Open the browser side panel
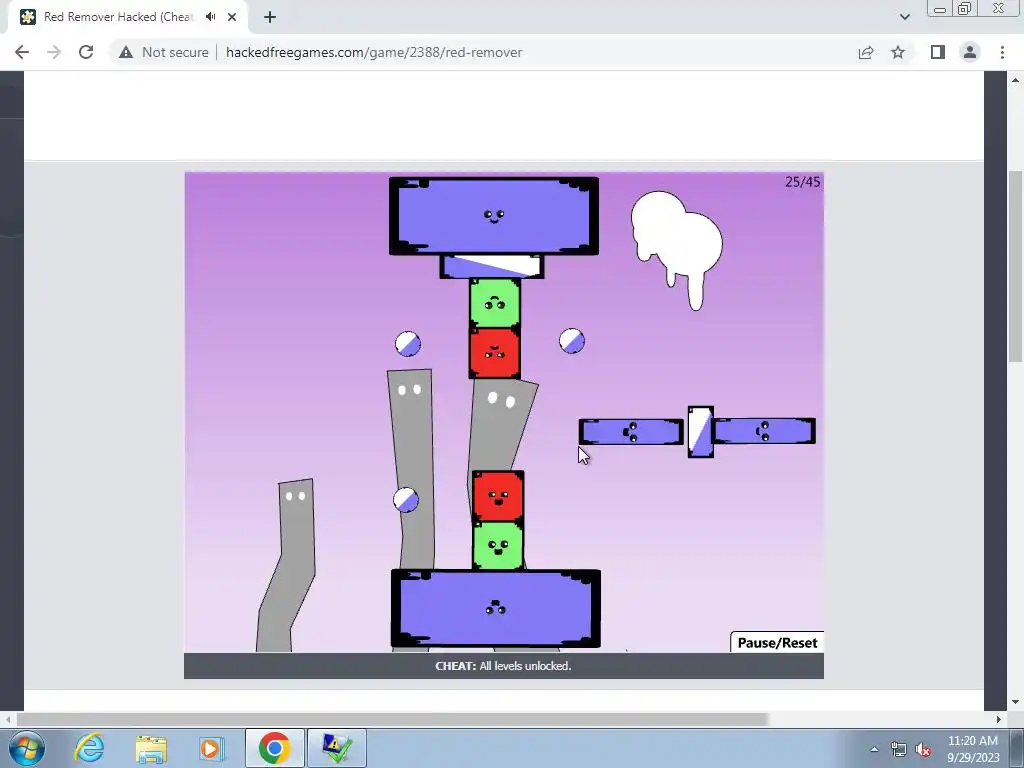This screenshot has width=1024, height=768. [x=938, y=52]
